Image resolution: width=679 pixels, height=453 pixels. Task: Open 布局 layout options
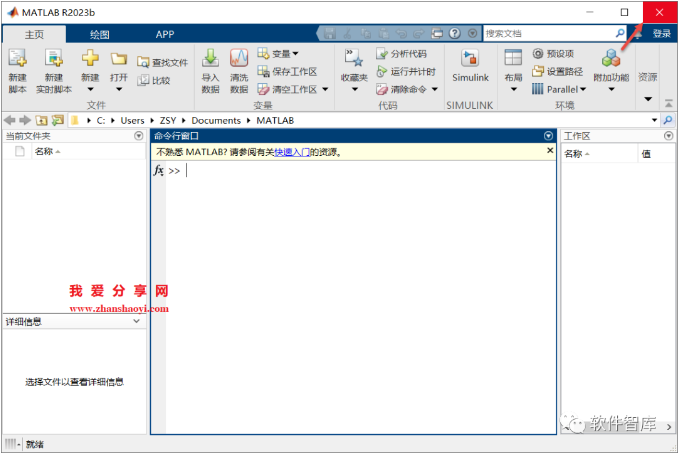click(513, 71)
